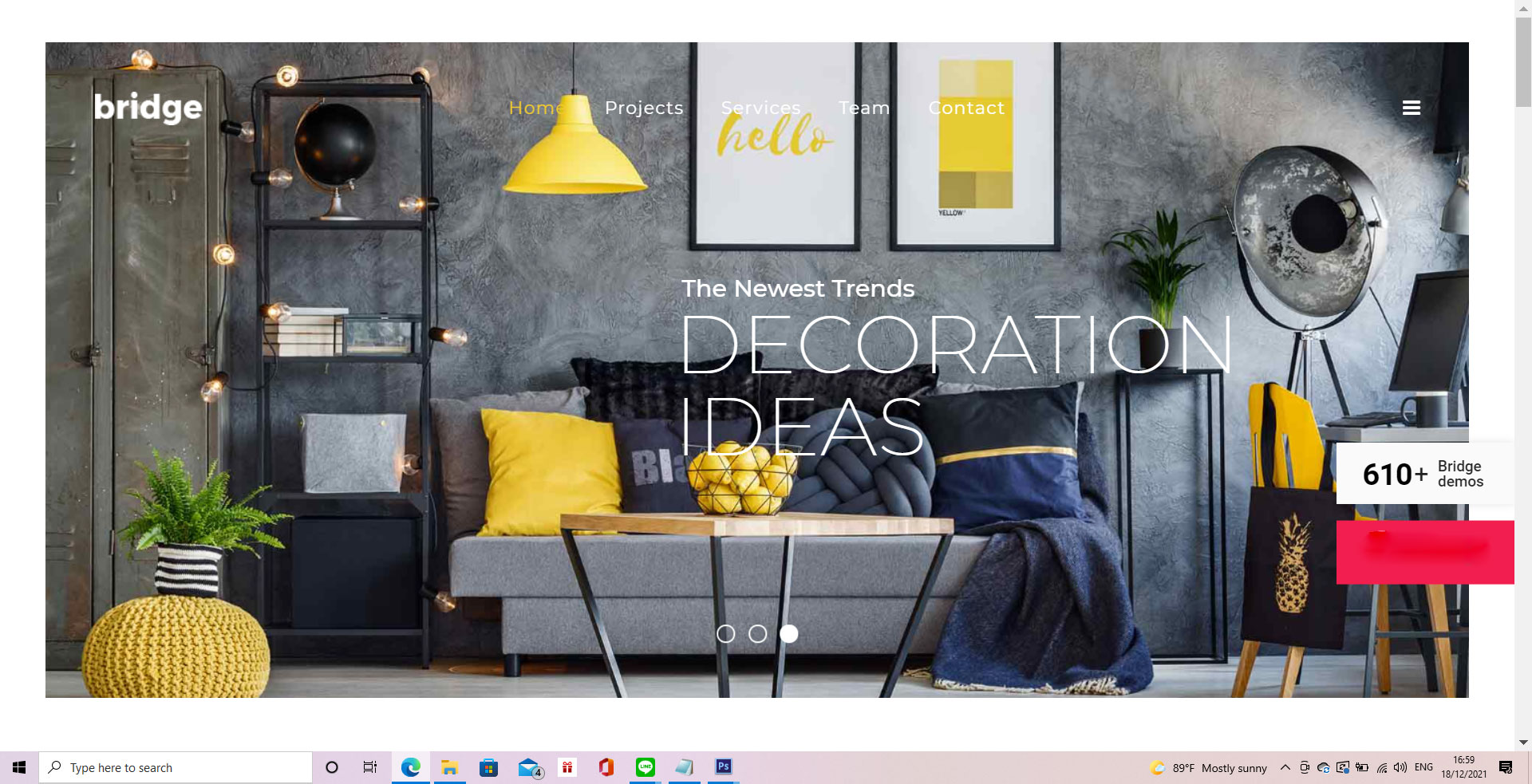Screen dimensions: 1532x784
Task: Open the Services menu item
Action: click(760, 108)
